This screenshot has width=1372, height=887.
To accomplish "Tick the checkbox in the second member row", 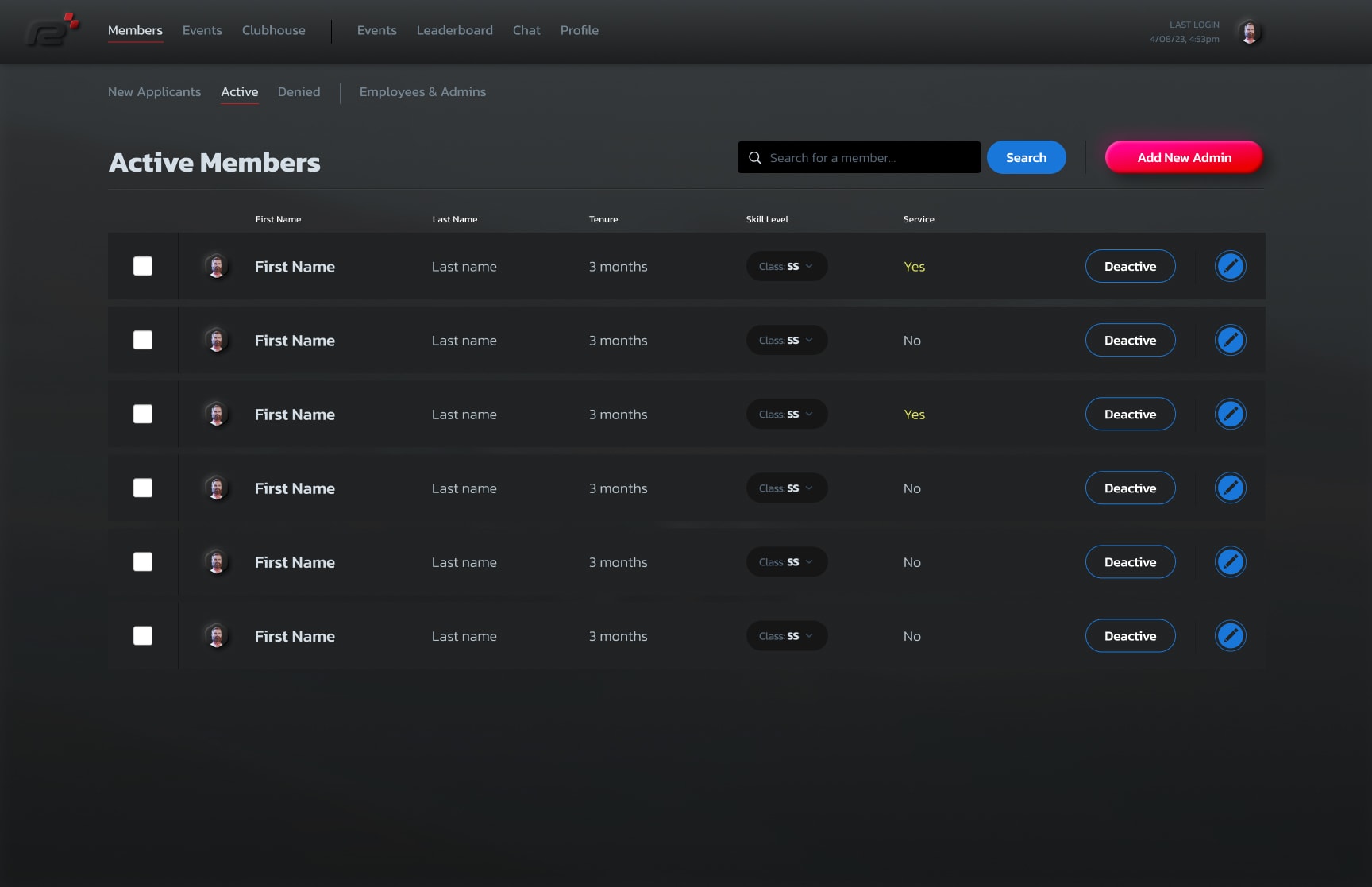I will coord(143,340).
